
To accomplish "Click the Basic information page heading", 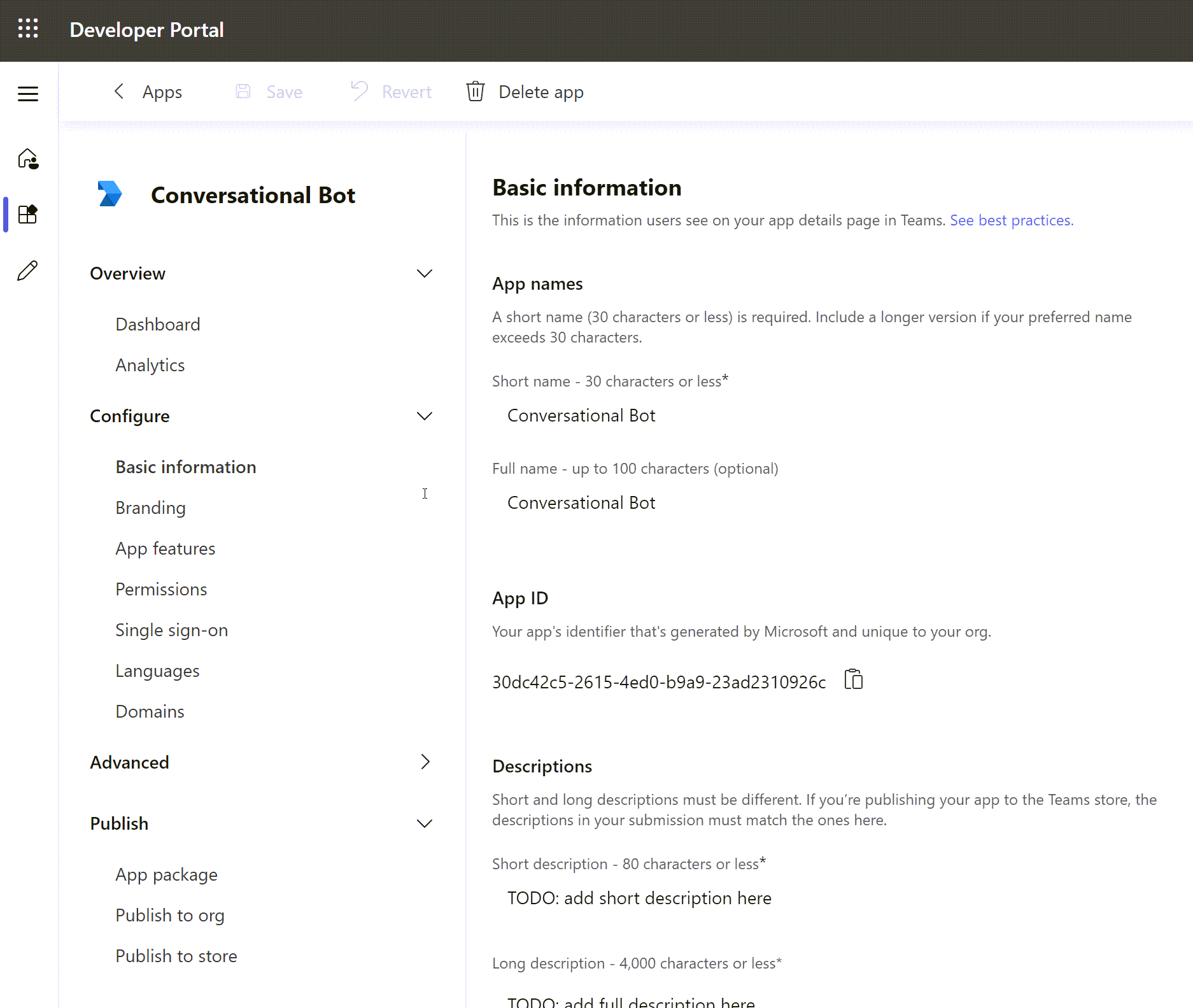I will point(587,188).
